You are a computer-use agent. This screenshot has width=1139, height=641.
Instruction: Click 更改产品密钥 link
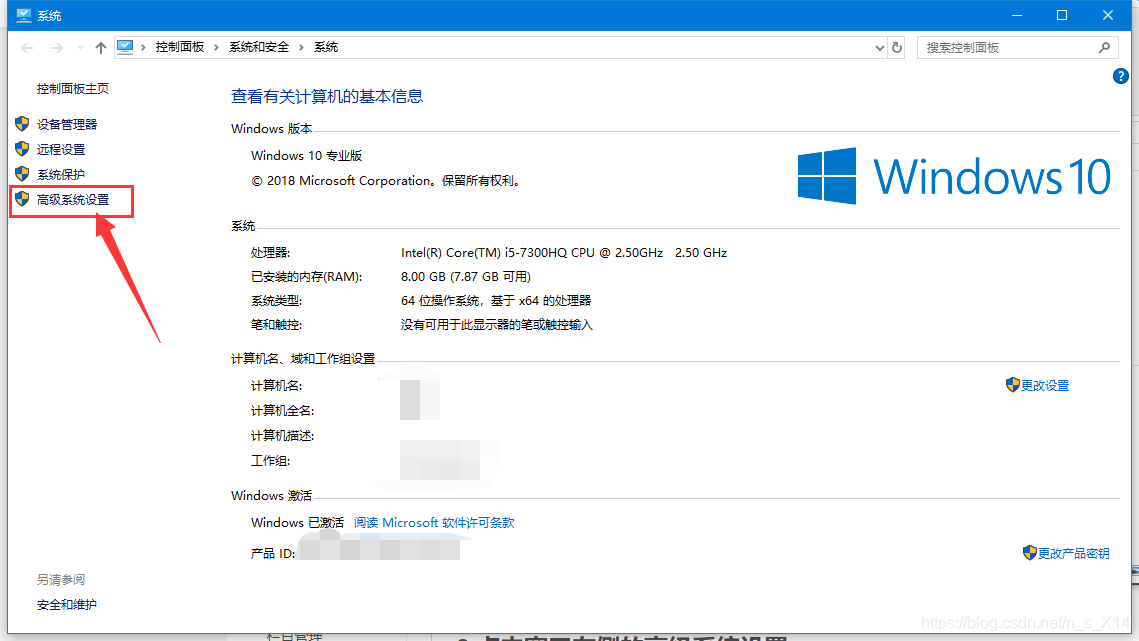pos(1074,554)
